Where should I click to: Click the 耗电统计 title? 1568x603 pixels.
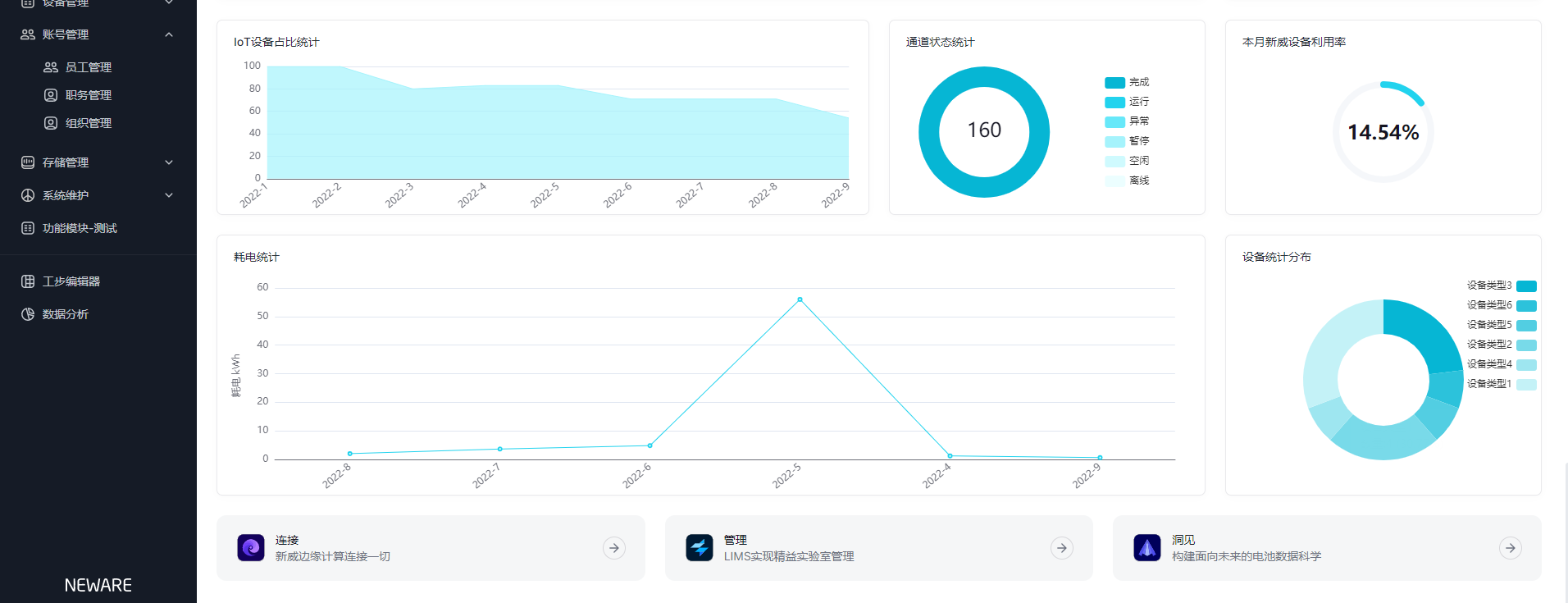(x=257, y=257)
